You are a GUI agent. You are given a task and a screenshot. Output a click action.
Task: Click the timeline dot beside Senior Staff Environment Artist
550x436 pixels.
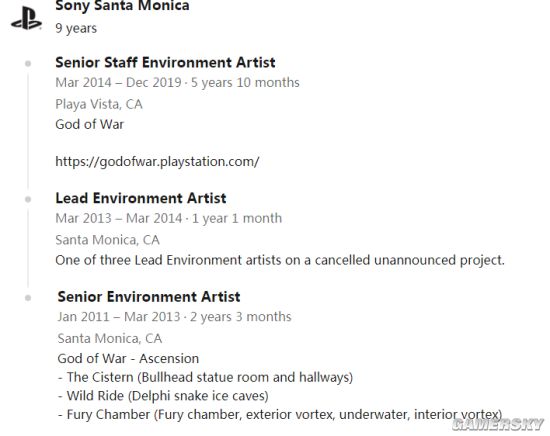point(28,63)
